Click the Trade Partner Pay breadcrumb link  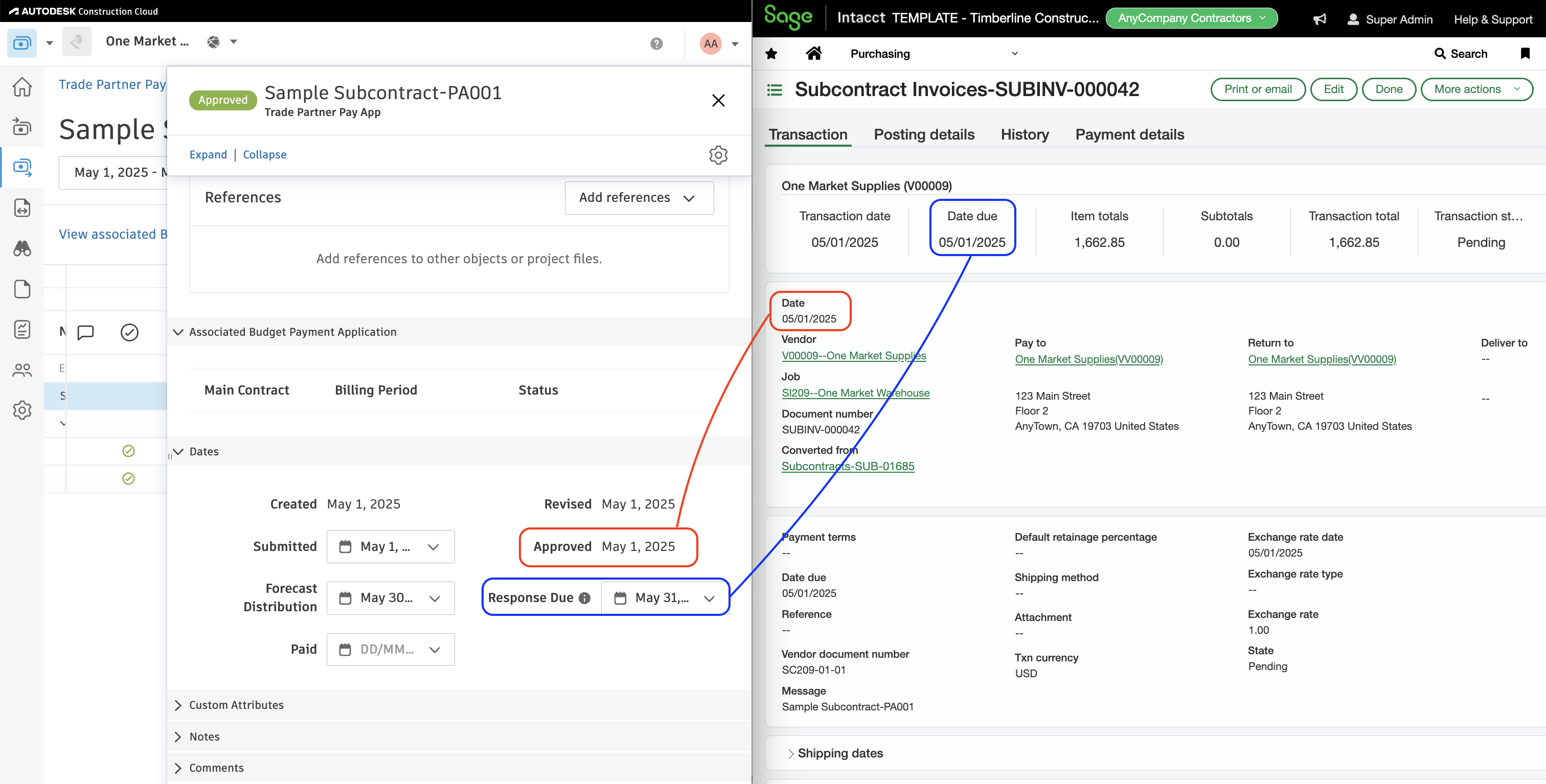[x=112, y=84]
